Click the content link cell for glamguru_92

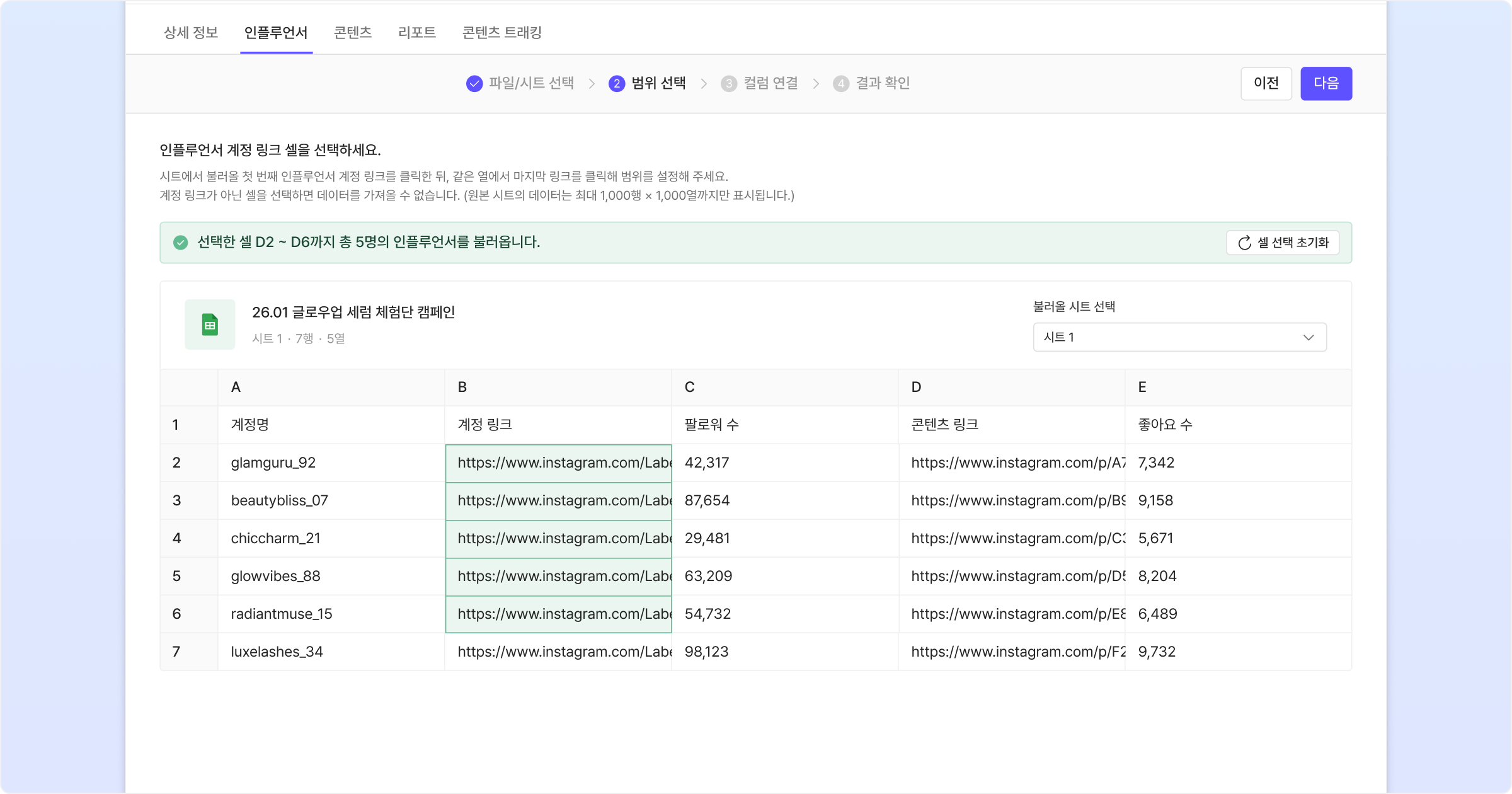(1012, 463)
